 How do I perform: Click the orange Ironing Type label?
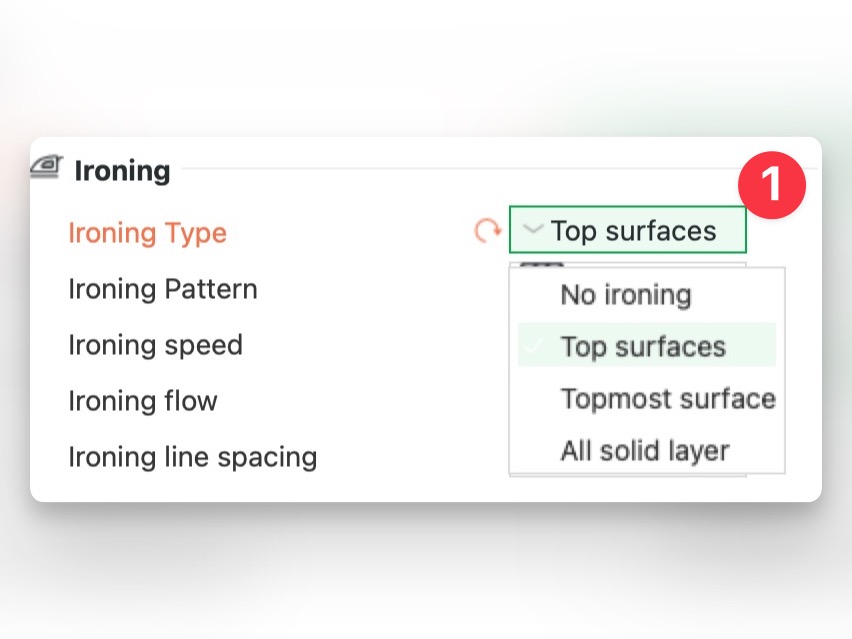coord(148,233)
